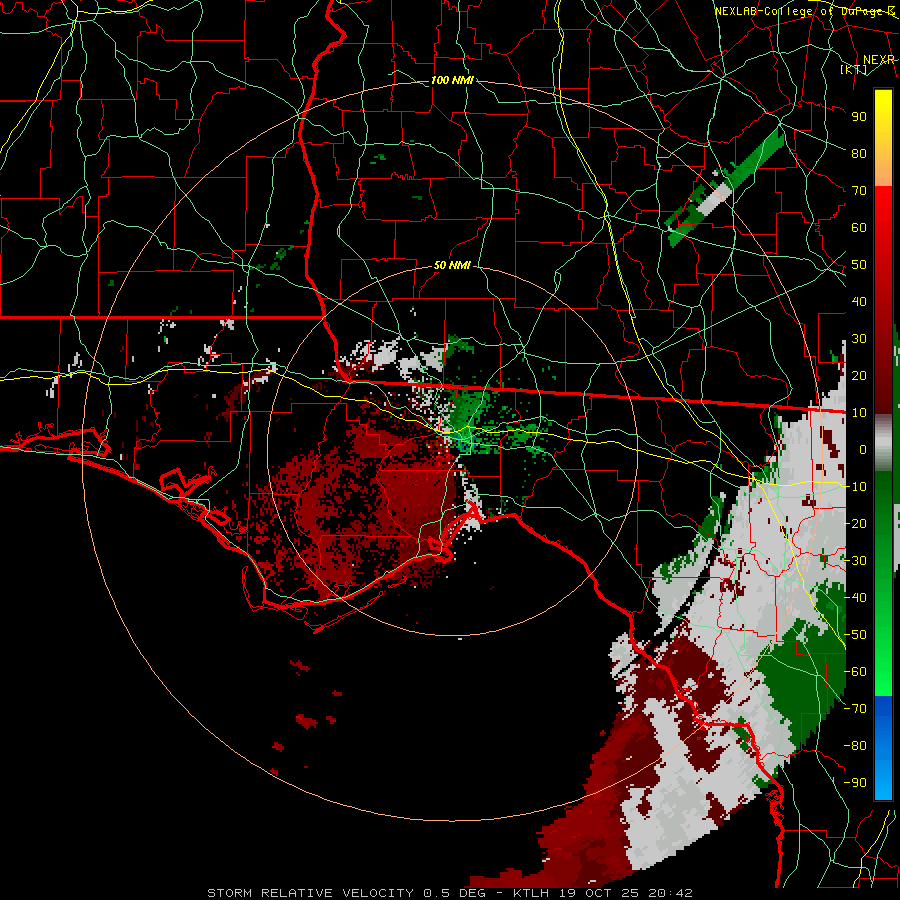Click the "0.5 DEG" elevation text in caption
This screenshot has height=900, width=900.
455,893
